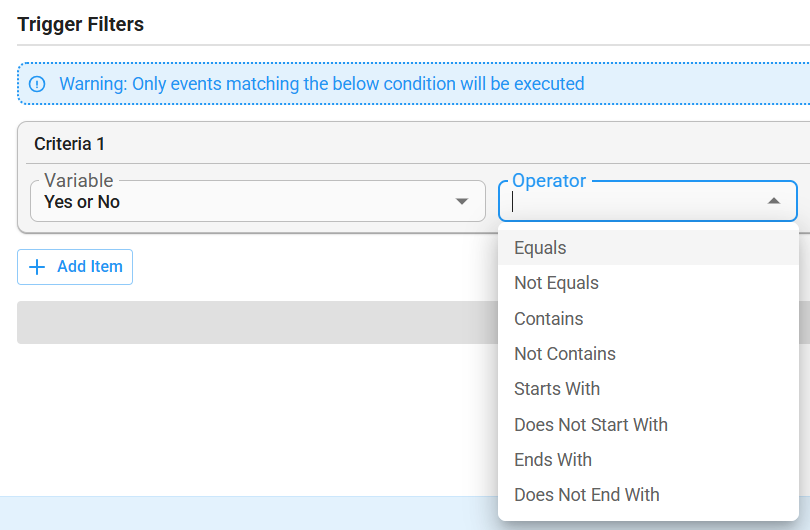Click the Trigger Filters heading
The height and width of the screenshot is (530, 810).
[81, 24]
